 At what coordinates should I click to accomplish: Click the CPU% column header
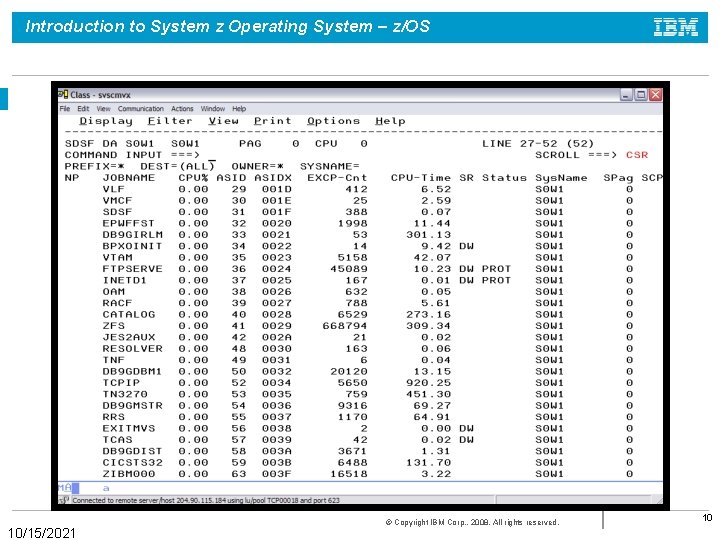(193, 178)
